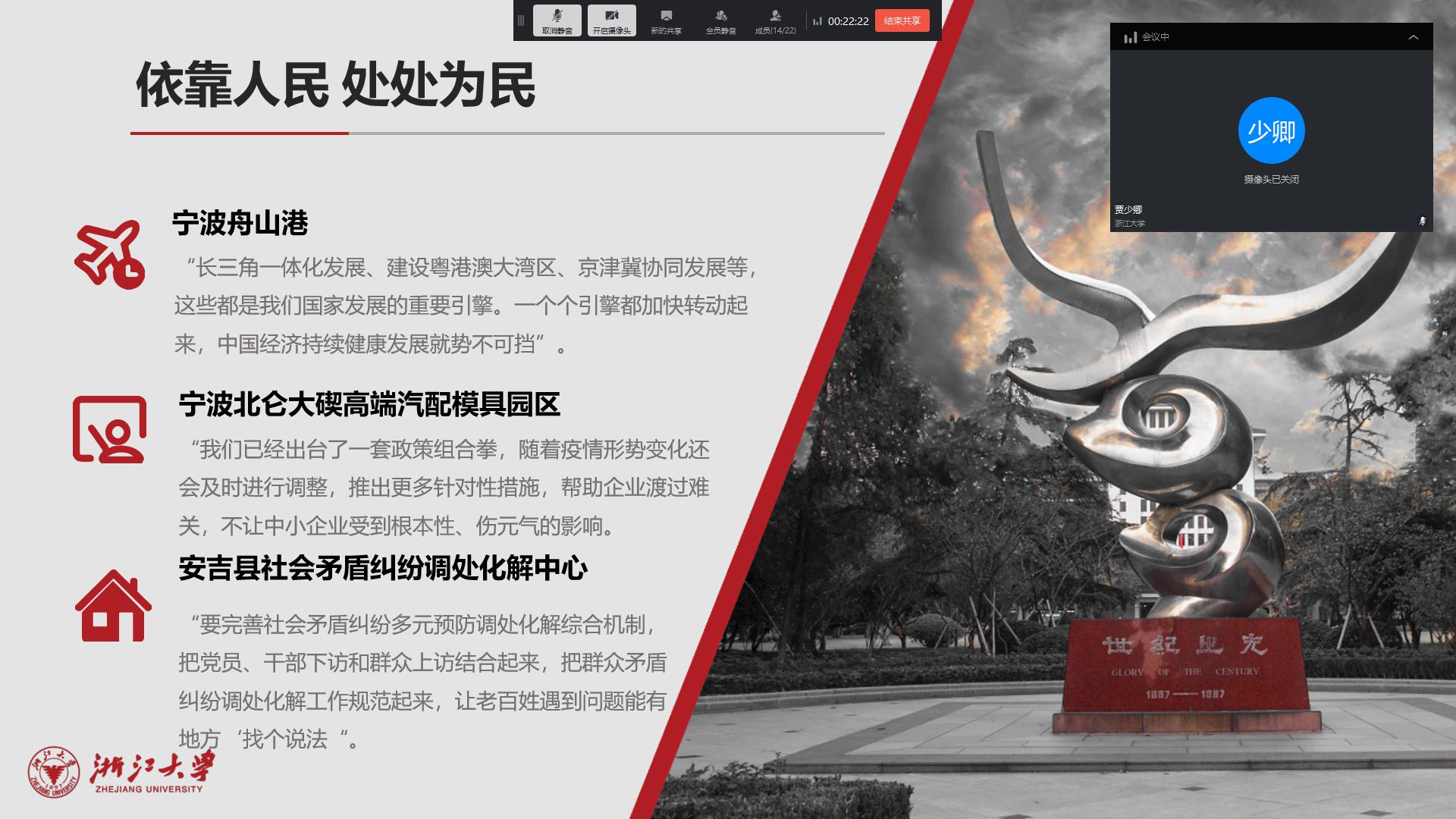Click the 结束共享 end sharing button

[x=902, y=20]
